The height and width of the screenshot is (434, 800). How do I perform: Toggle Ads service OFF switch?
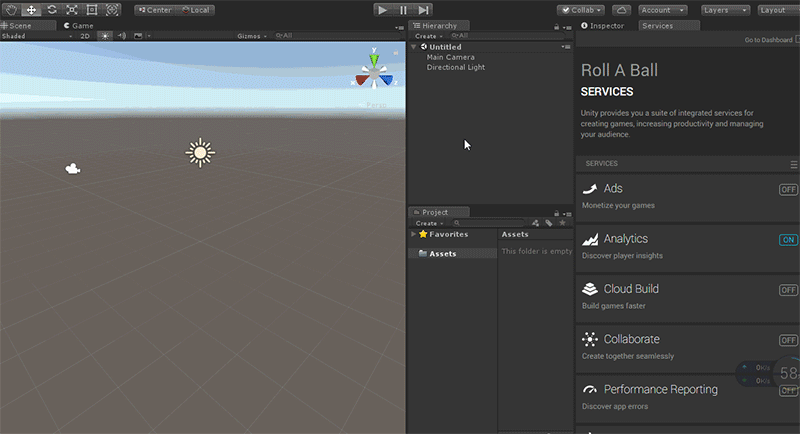[x=788, y=190]
